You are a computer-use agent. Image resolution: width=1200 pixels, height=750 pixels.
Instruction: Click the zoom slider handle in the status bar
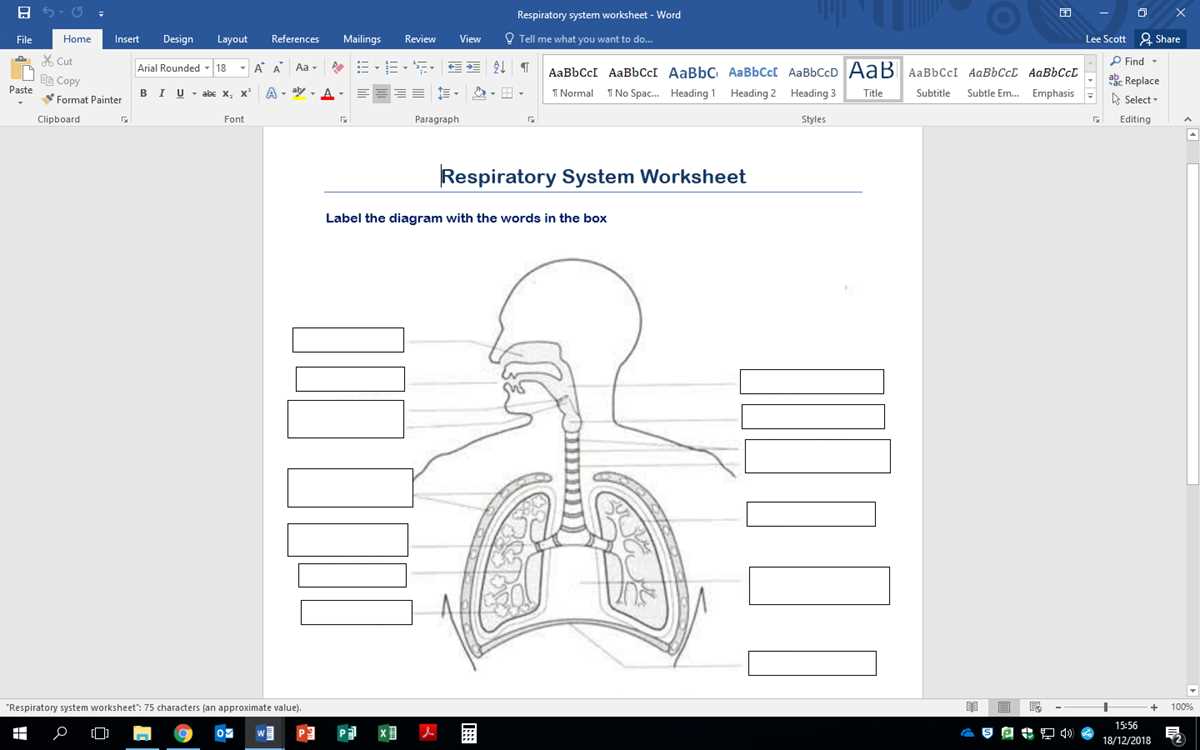point(1105,707)
